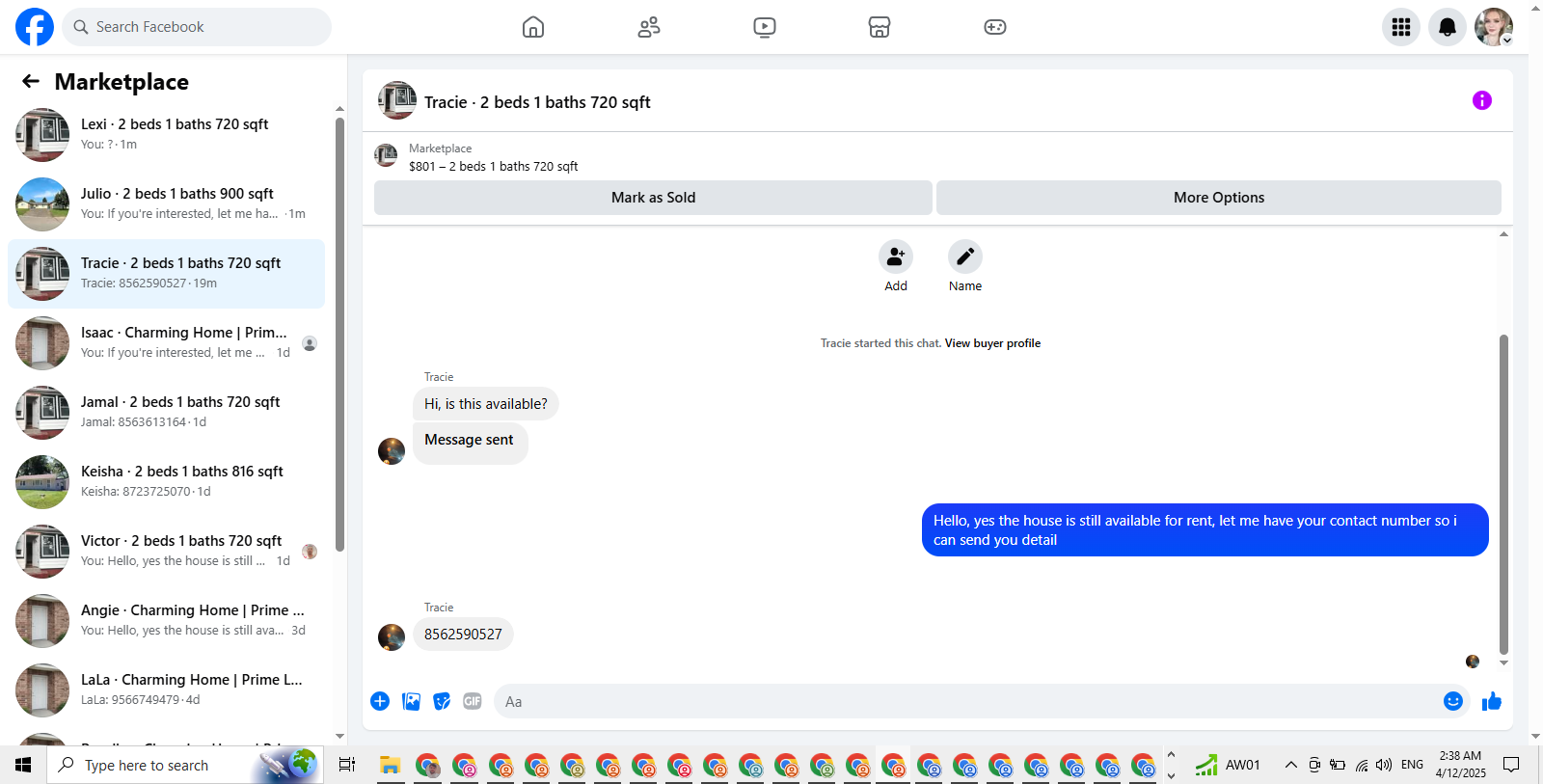Open the conversation info purple icon
1543x784 pixels.
[x=1482, y=100]
